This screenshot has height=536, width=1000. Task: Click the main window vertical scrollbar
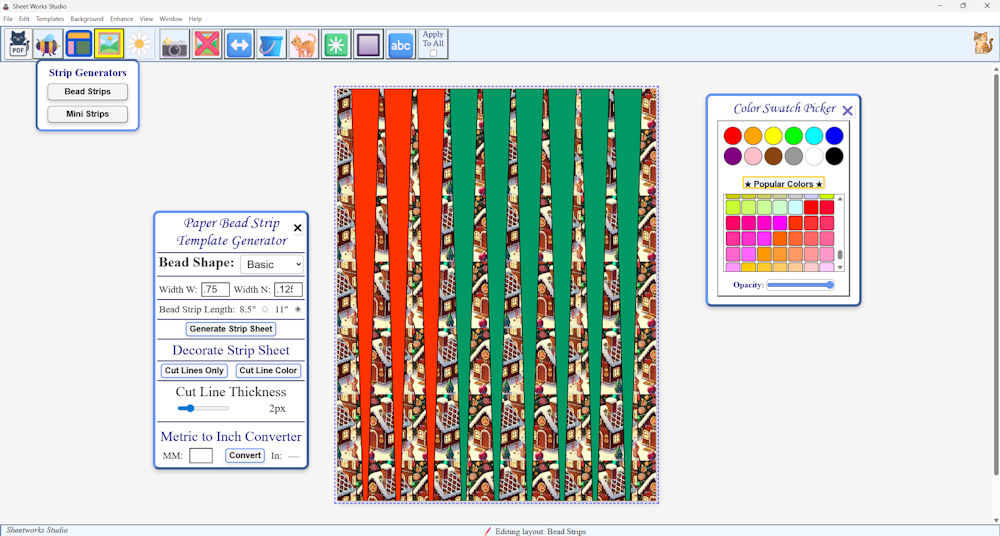(996, 274)
